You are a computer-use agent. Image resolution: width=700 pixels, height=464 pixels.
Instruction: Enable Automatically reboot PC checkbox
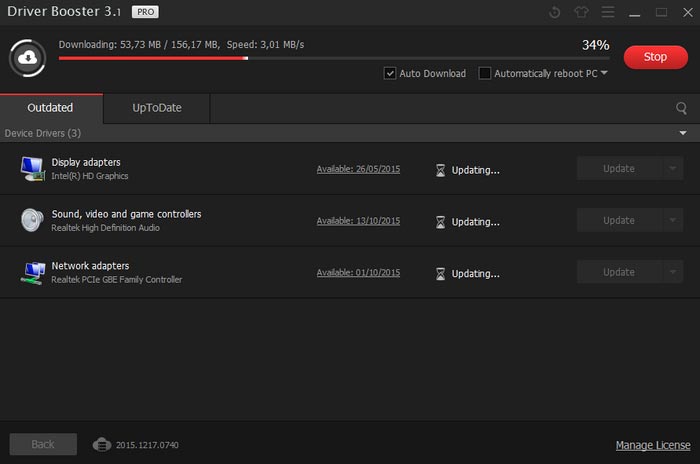click(x=485, y=73)
